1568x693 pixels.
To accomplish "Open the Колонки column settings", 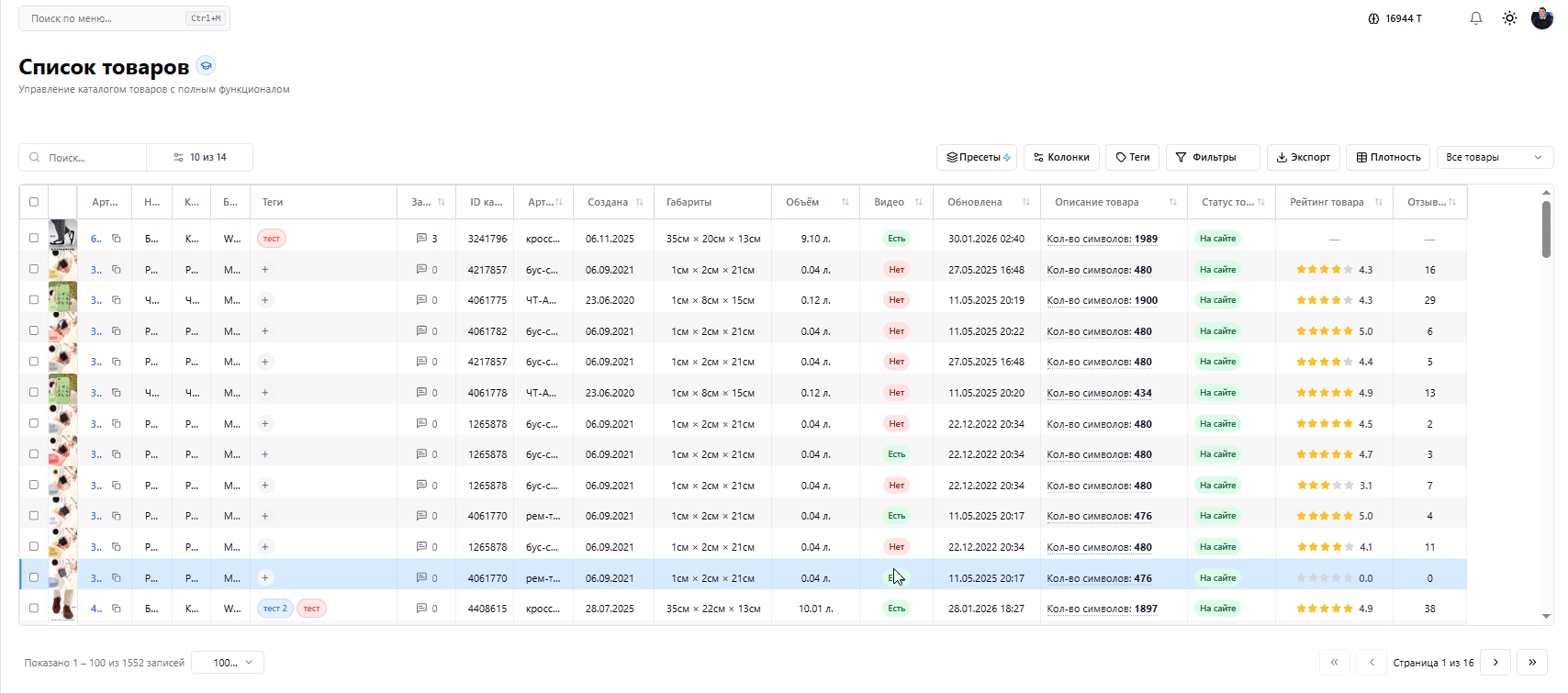I will tap(1061, 158).
